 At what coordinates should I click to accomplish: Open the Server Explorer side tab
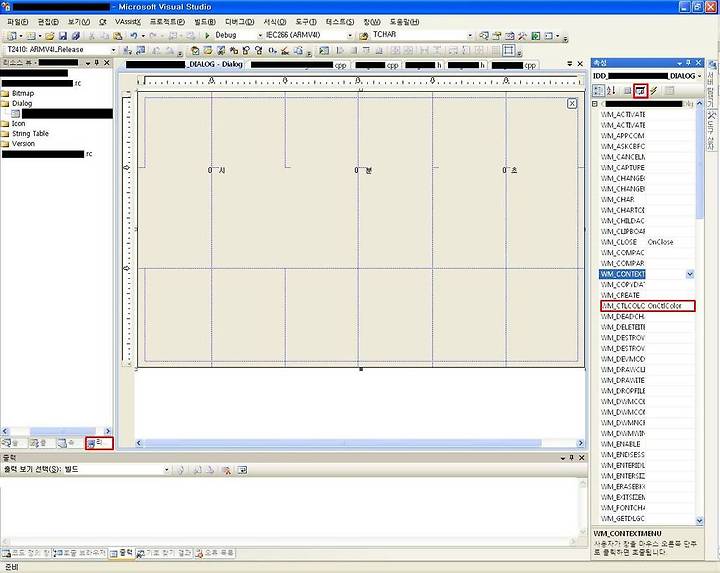[712, 82]
